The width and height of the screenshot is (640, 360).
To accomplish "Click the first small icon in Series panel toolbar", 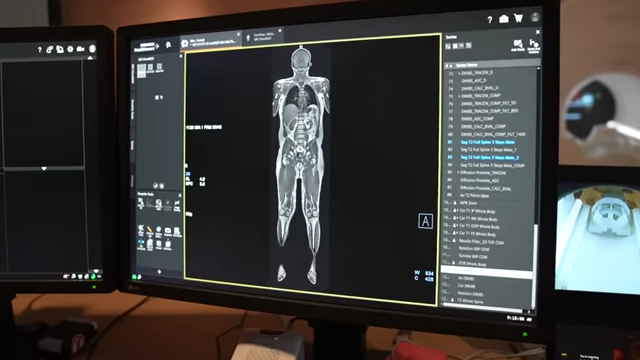I will point(448,46).
